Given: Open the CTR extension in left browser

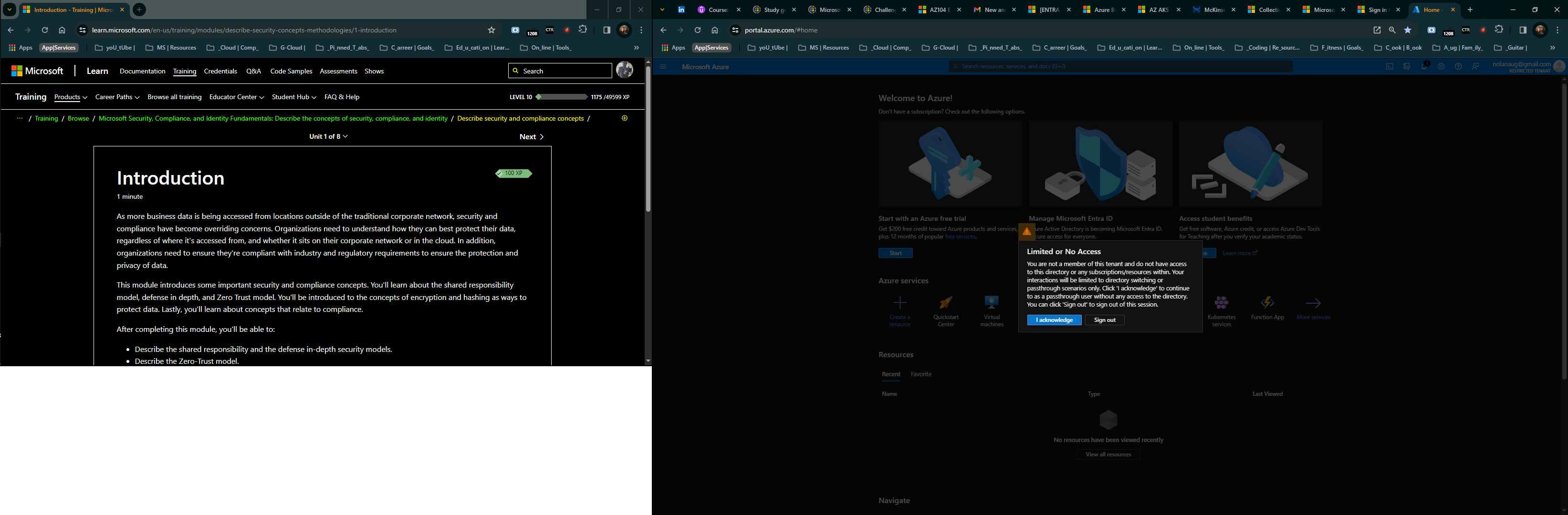Looking at the screenshot, I should 550,30.
